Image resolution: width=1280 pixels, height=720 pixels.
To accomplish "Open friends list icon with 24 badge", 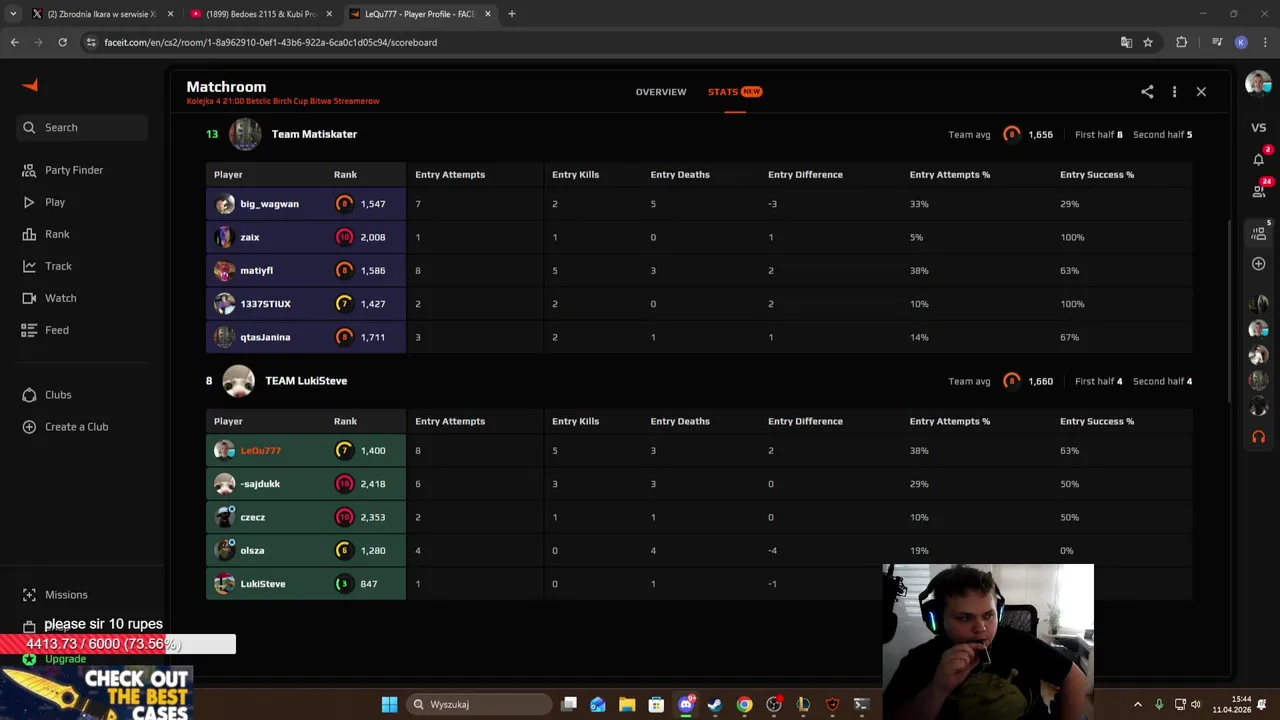I will click(1258, 190).
